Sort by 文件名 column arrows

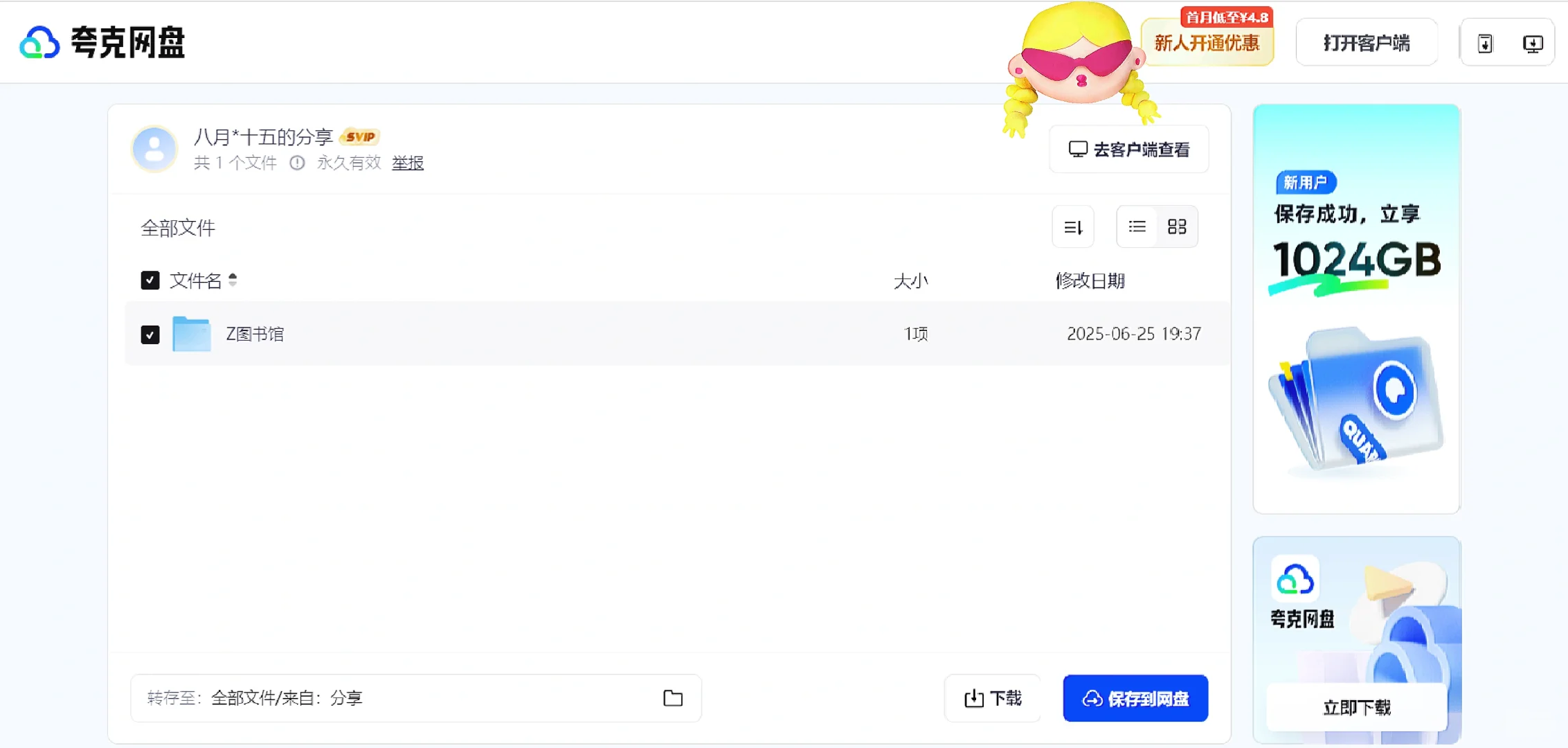click(x=233, y=280)
